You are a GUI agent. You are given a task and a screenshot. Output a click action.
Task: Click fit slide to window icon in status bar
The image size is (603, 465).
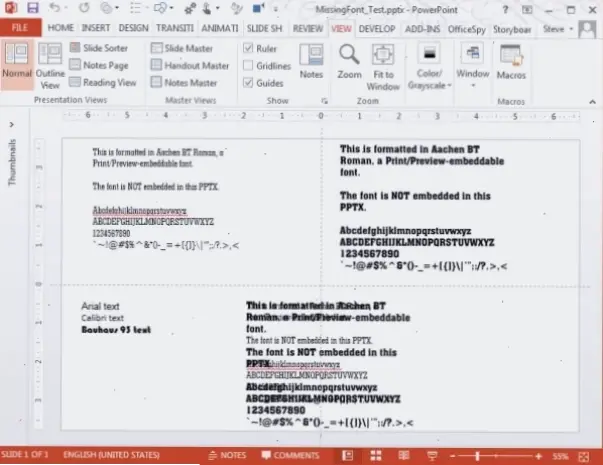584,457
